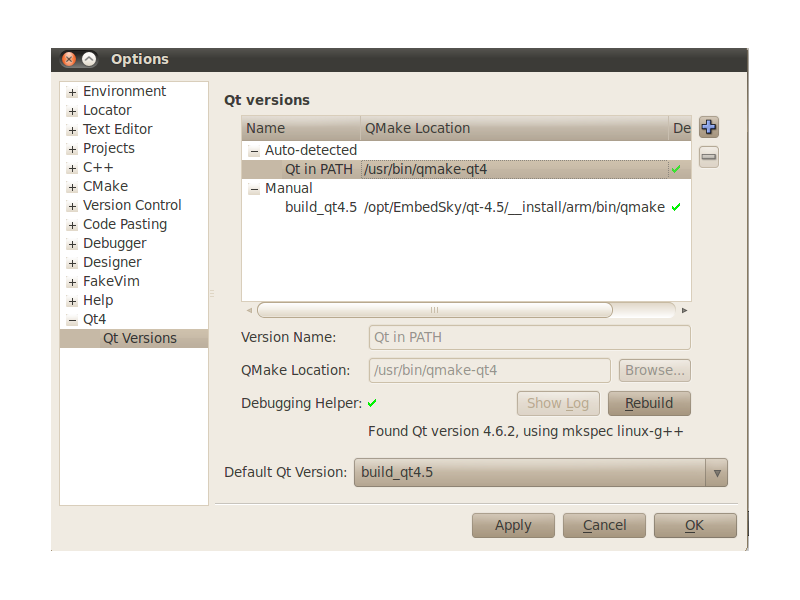Viewport: 800px width, 600px height.
Task: Click green checkmark in Qt in PATH row
Action: coord(676,169)
